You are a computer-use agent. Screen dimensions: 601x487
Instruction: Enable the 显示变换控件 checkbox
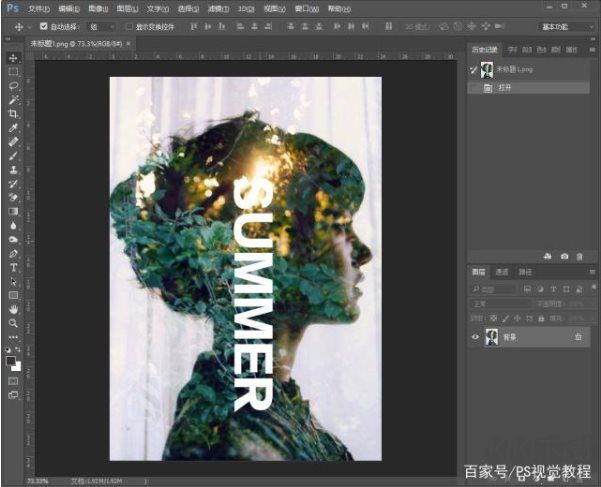[x=128, y=26]
